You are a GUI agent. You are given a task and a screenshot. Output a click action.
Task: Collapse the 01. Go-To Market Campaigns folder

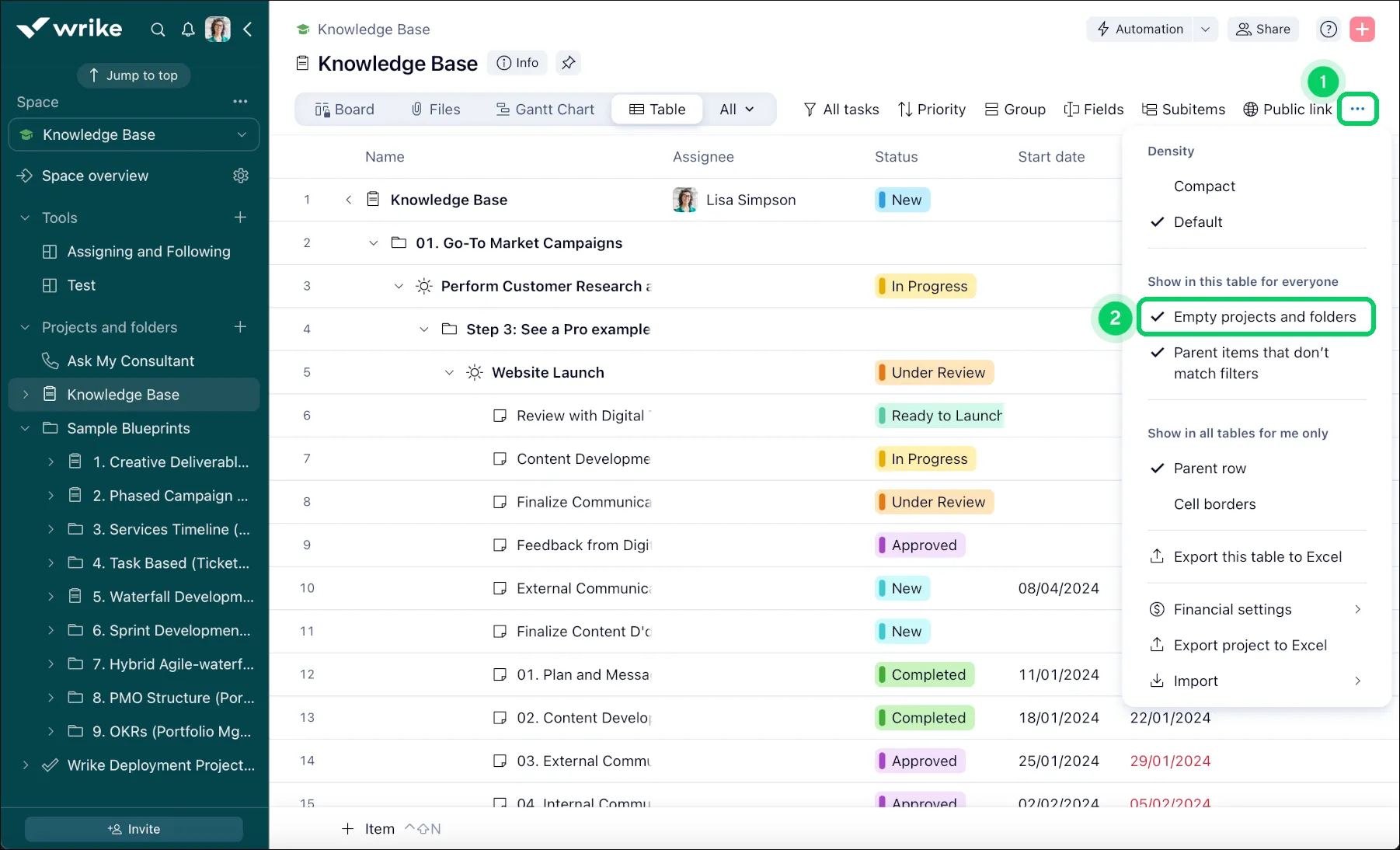point(373,242)
